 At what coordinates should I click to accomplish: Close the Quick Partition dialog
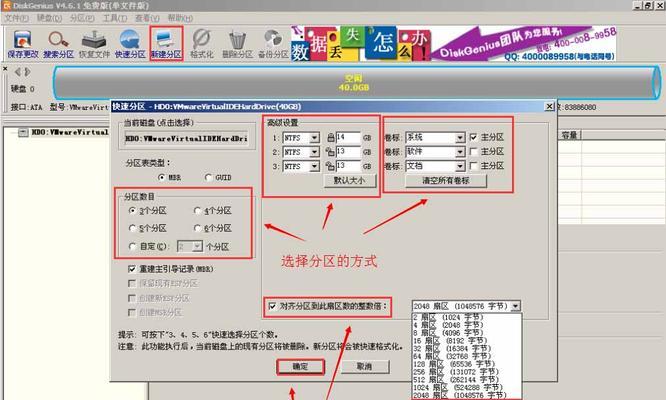click(x=549, y=106)
